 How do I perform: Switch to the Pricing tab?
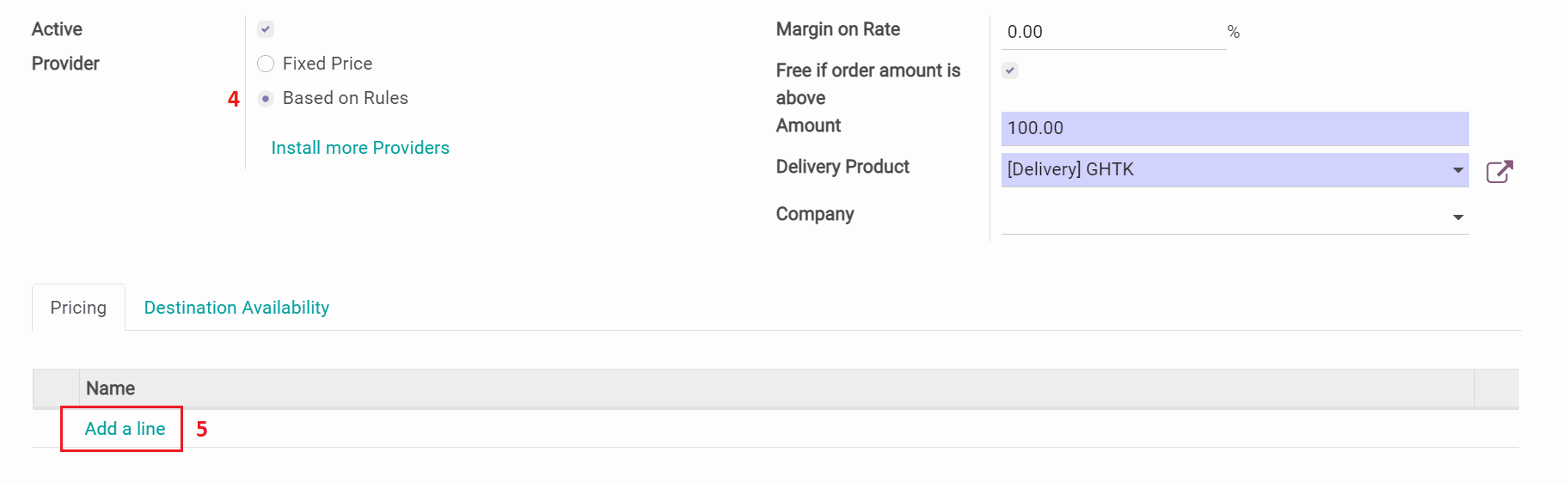click(x=78, y=308)
